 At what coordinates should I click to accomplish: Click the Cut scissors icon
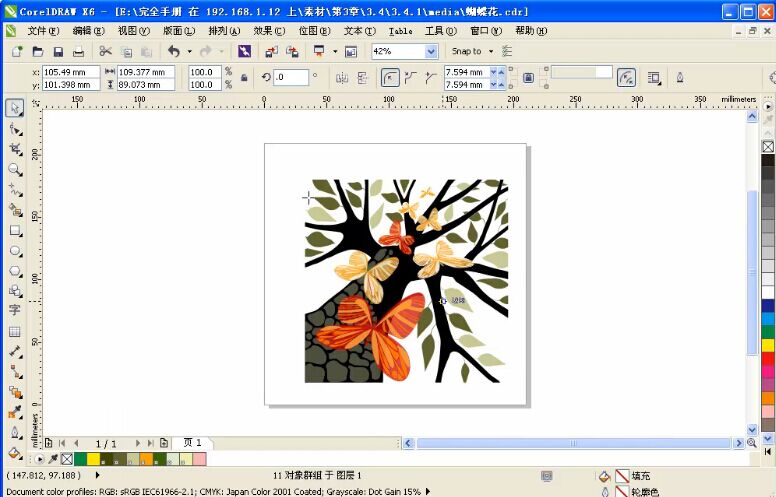(x=105, y=51)
